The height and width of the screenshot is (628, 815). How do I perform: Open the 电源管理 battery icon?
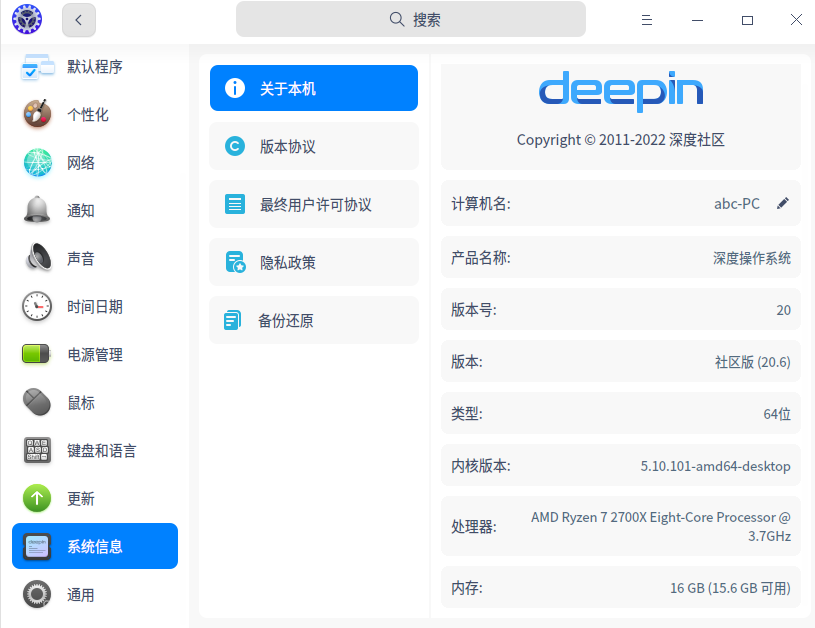click(36, 354)
